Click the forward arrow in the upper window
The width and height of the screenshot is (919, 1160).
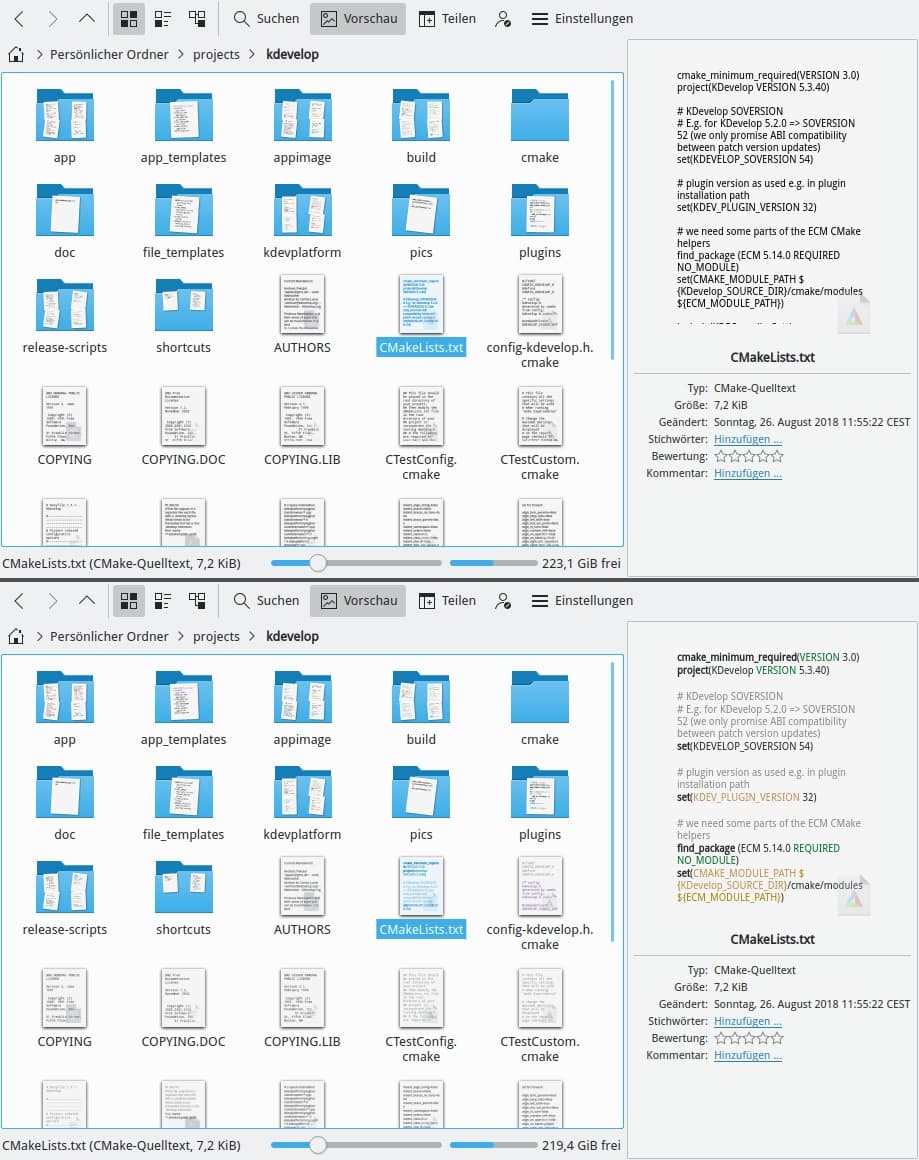pos(53,18)
